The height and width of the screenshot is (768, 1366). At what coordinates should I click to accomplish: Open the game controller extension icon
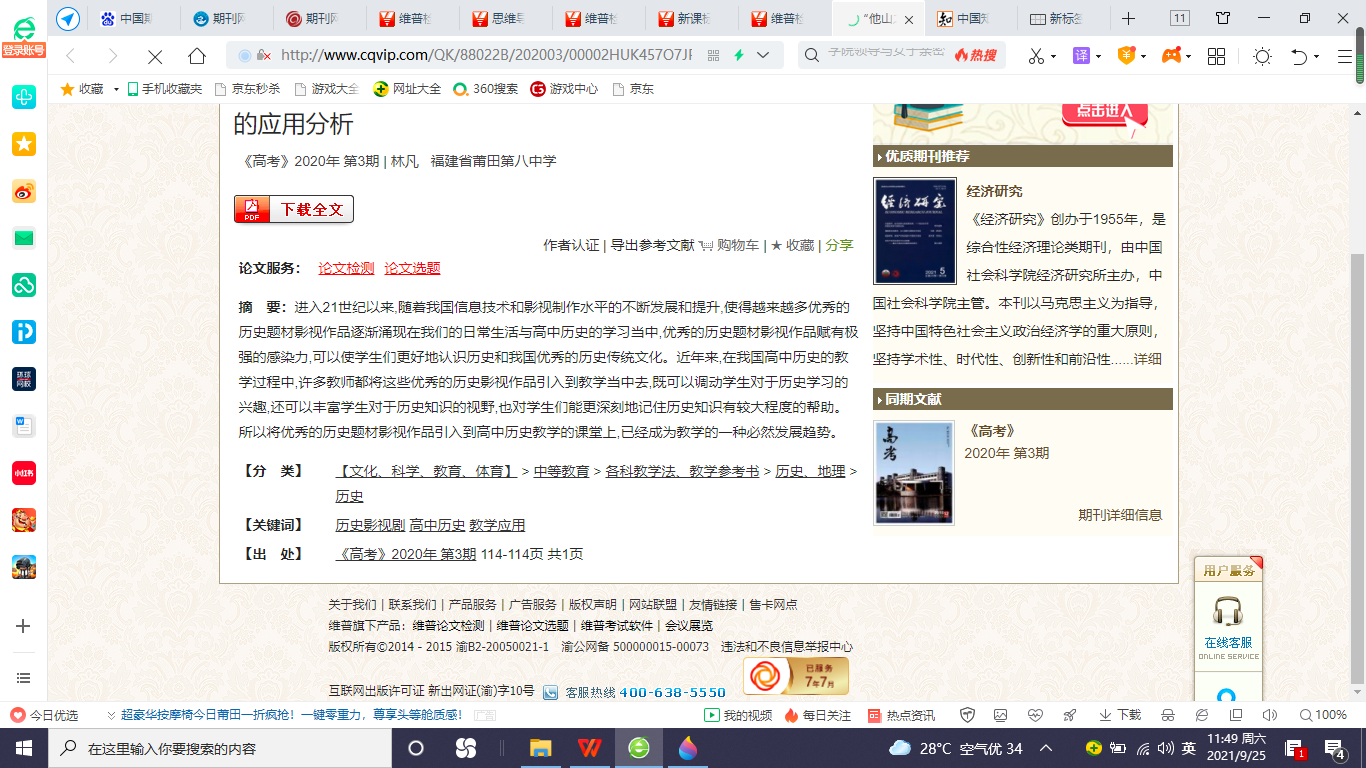1170,56
